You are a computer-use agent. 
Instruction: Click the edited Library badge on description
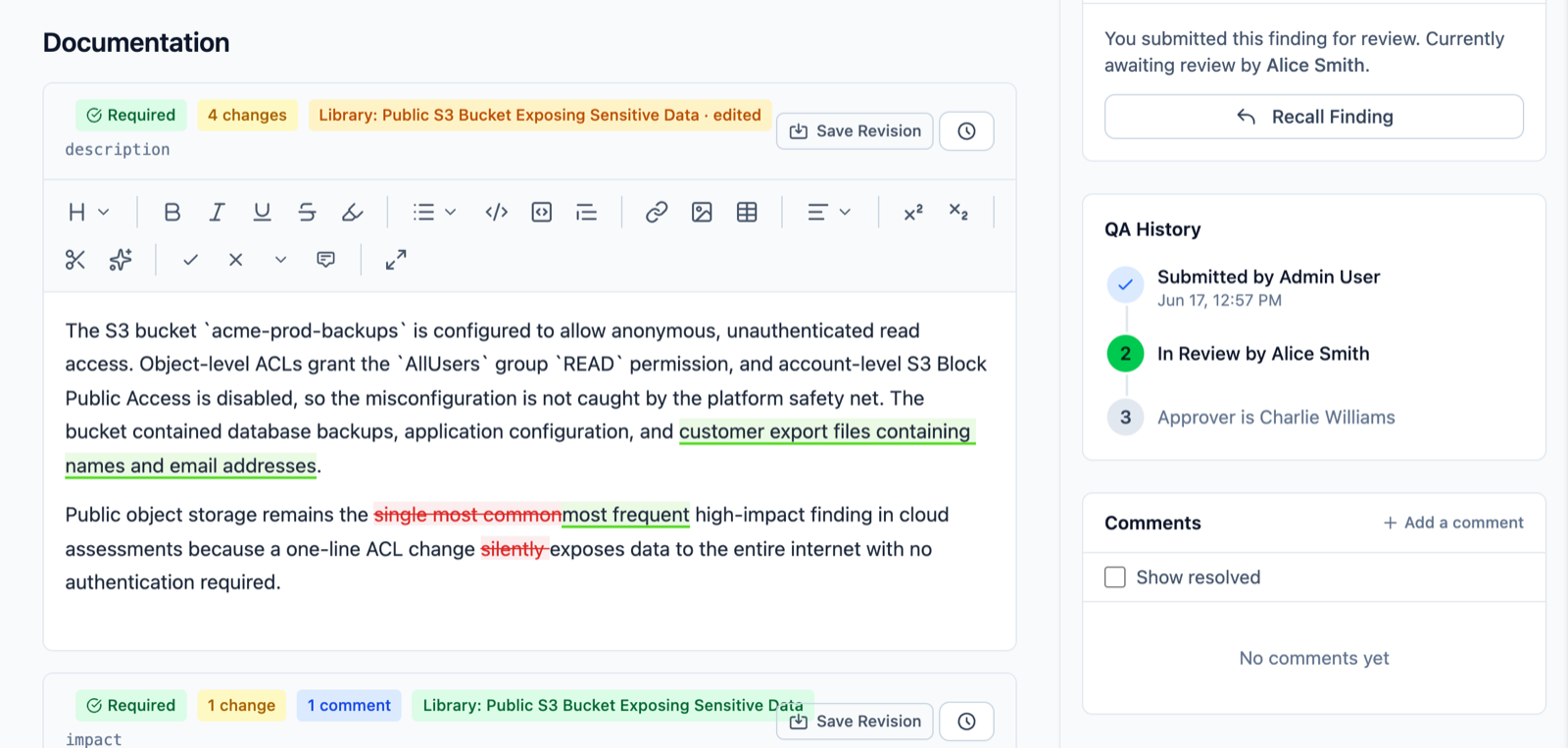point(540,115)
